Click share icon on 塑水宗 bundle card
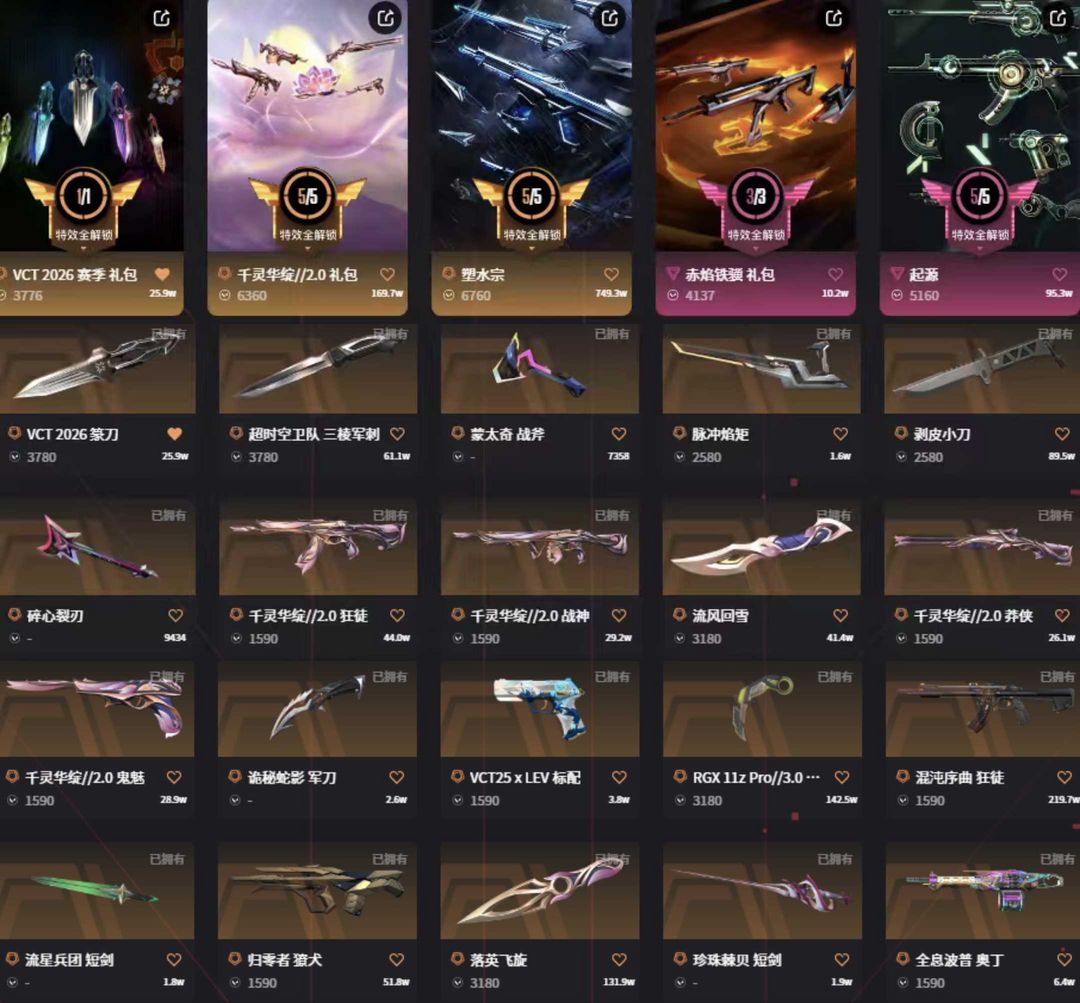1080x1003 pixels. tap(610, 18)
